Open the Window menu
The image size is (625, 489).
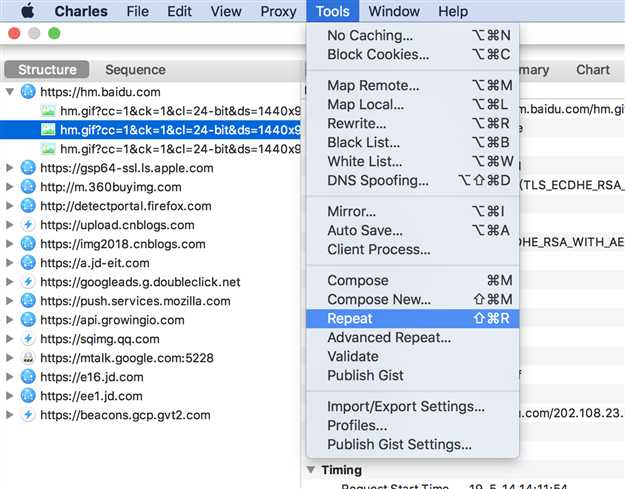(394, 11)
